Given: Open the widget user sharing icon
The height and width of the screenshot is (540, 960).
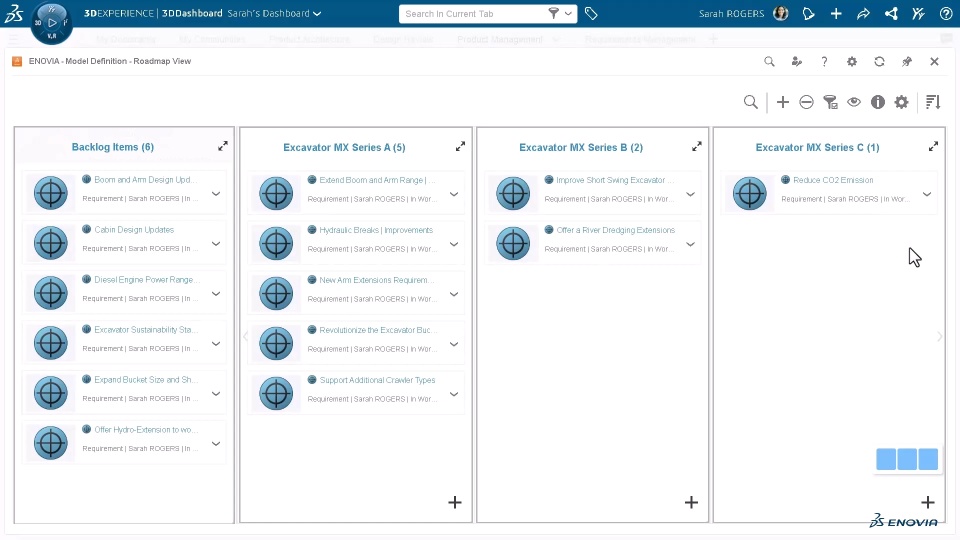Looking at the screenshot, I should 797,61.
